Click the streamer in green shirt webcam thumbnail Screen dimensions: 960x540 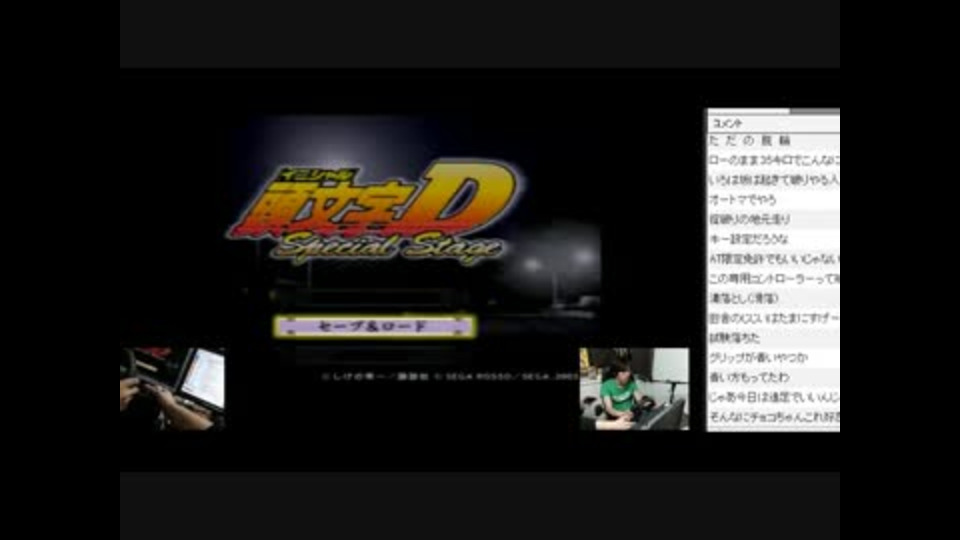[x=634, y=389]
